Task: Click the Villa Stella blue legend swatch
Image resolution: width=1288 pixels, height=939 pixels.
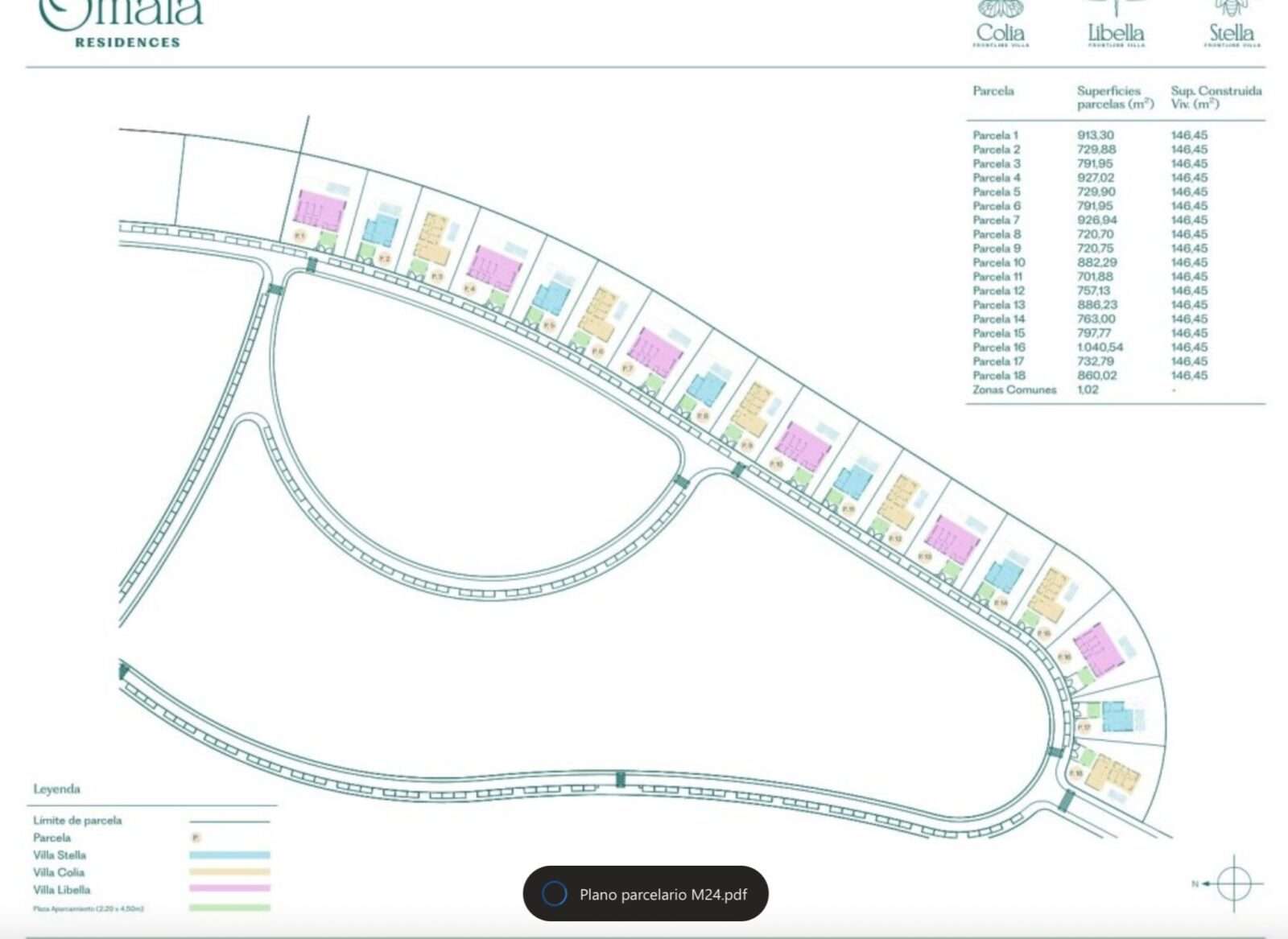Action: point(229,855)
